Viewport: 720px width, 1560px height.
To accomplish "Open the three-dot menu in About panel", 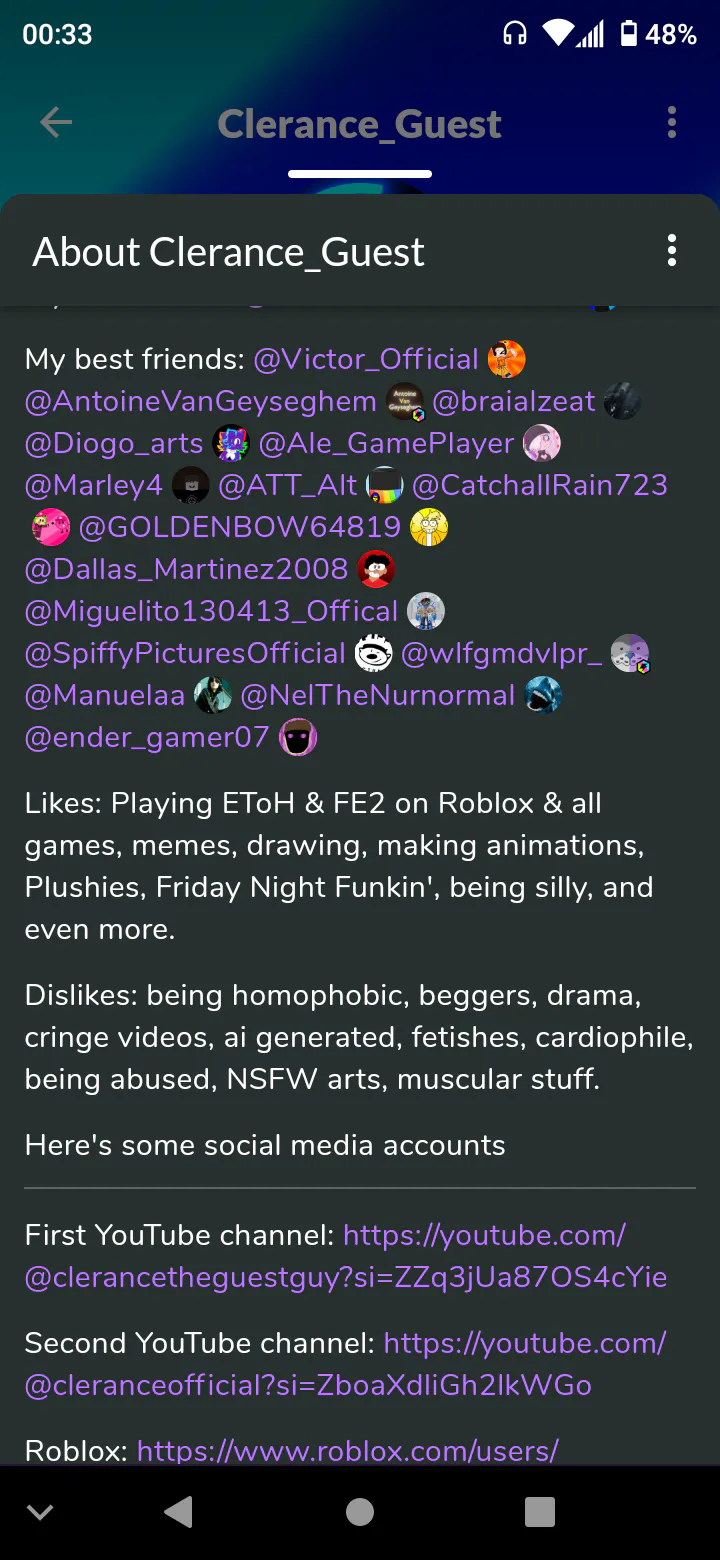I will tap(672, 250).
